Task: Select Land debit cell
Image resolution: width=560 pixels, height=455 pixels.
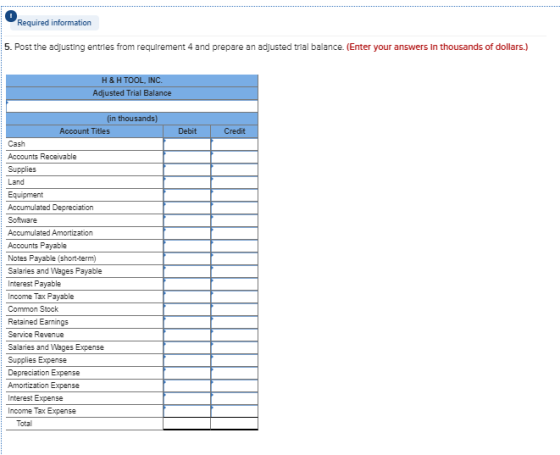Action: click(x=187, y=182)
